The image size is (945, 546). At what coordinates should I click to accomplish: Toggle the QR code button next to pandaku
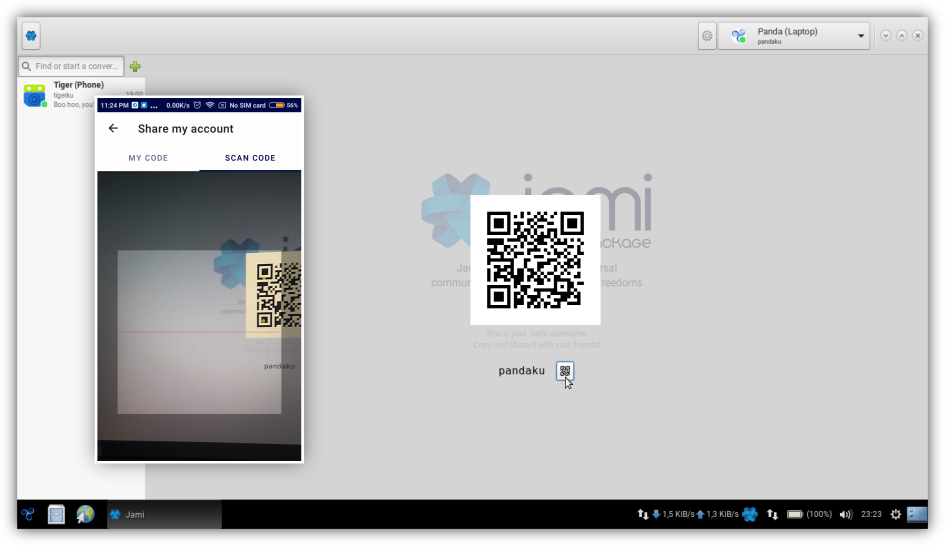pyautogui.click(x=565, y=371)
